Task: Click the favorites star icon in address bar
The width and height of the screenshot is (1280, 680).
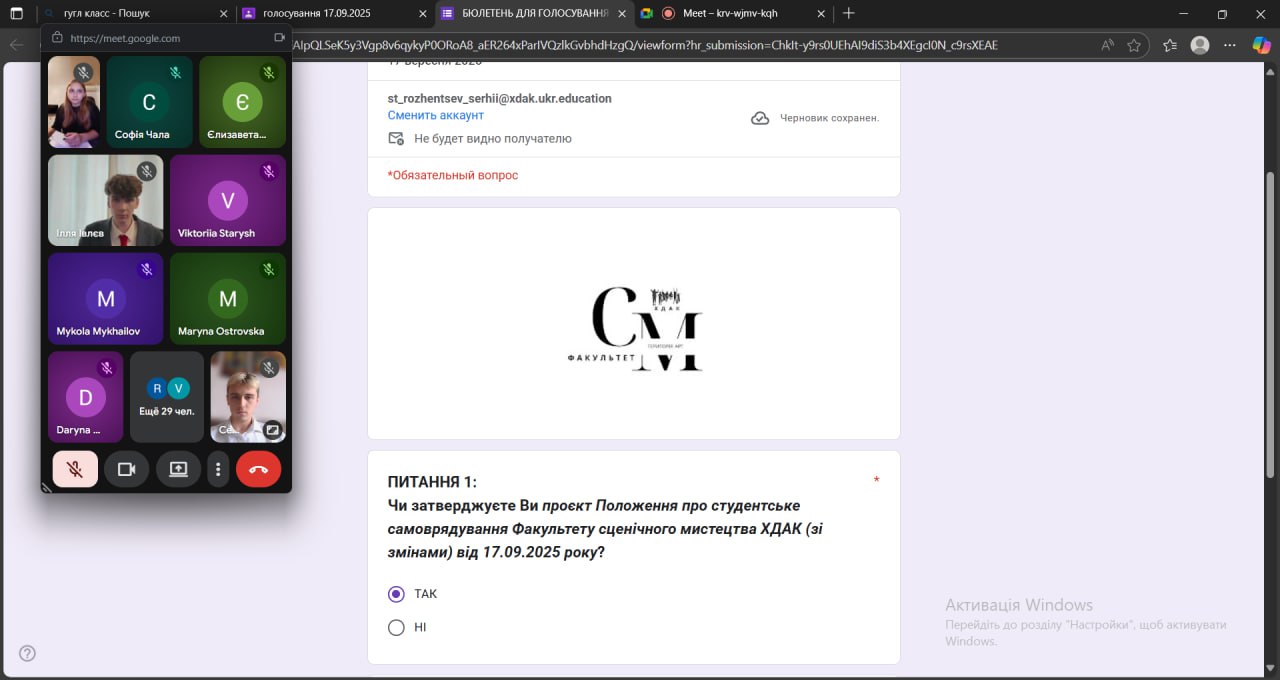Action: (1134, 45)
